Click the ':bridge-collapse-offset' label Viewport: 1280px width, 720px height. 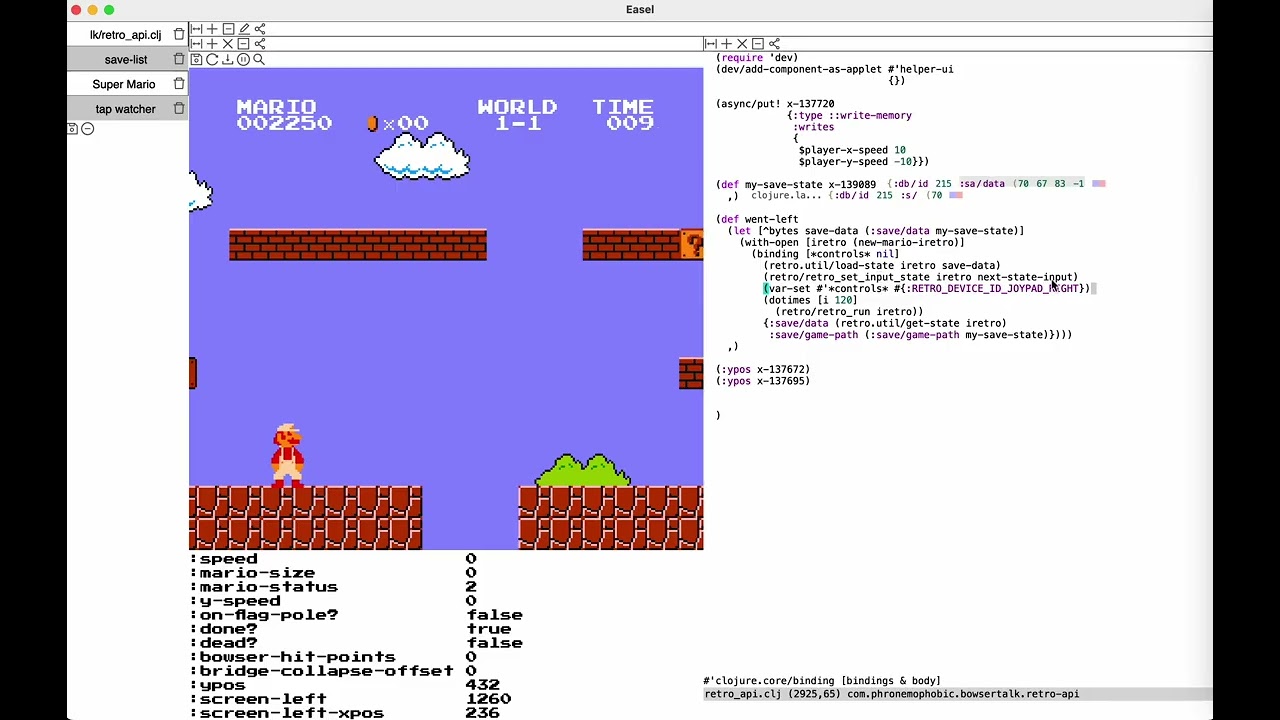(322, 671)
